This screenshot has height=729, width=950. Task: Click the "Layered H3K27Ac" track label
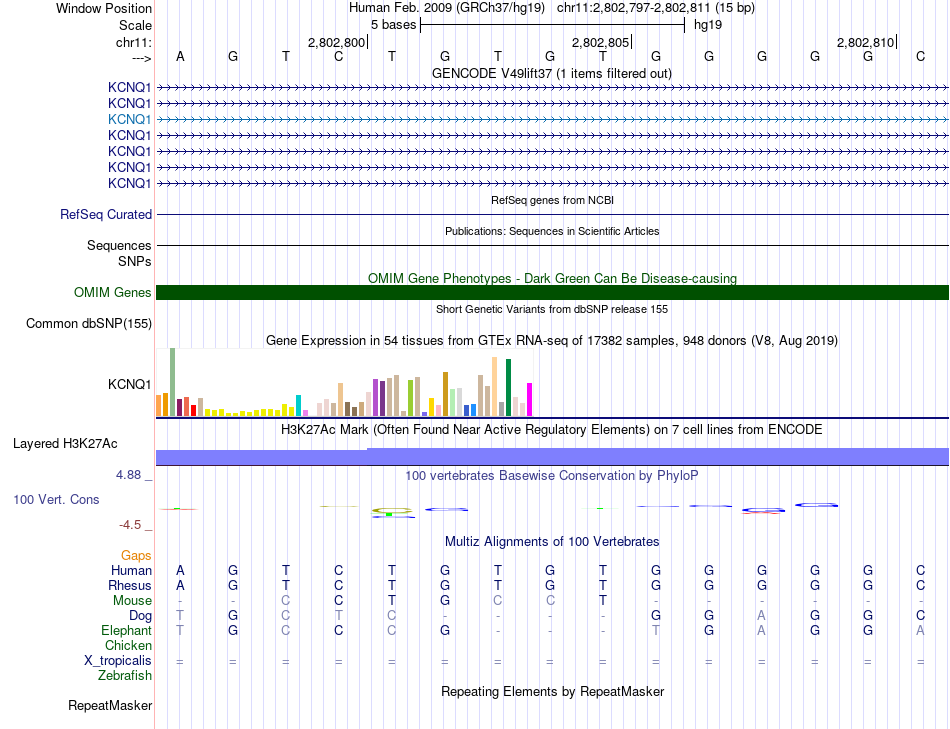pyautogui.click(x=65, y=444)
